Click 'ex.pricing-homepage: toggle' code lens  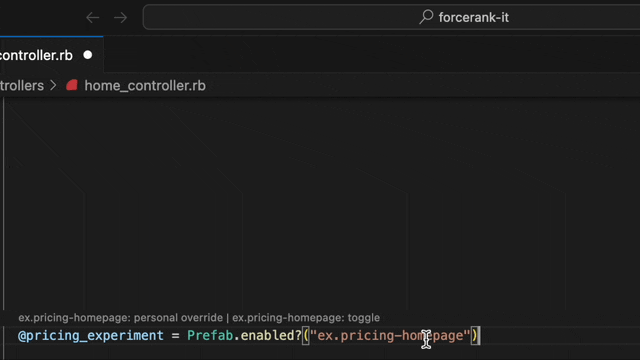[306, 318]
